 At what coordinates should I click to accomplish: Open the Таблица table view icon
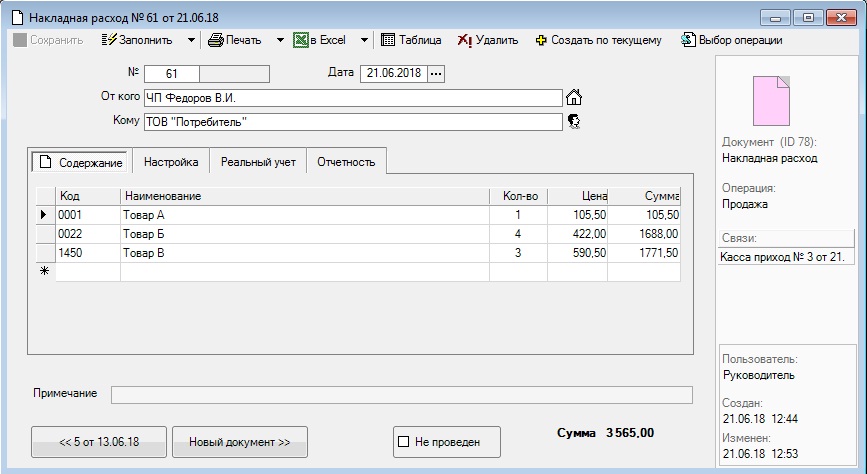point(388,41)
